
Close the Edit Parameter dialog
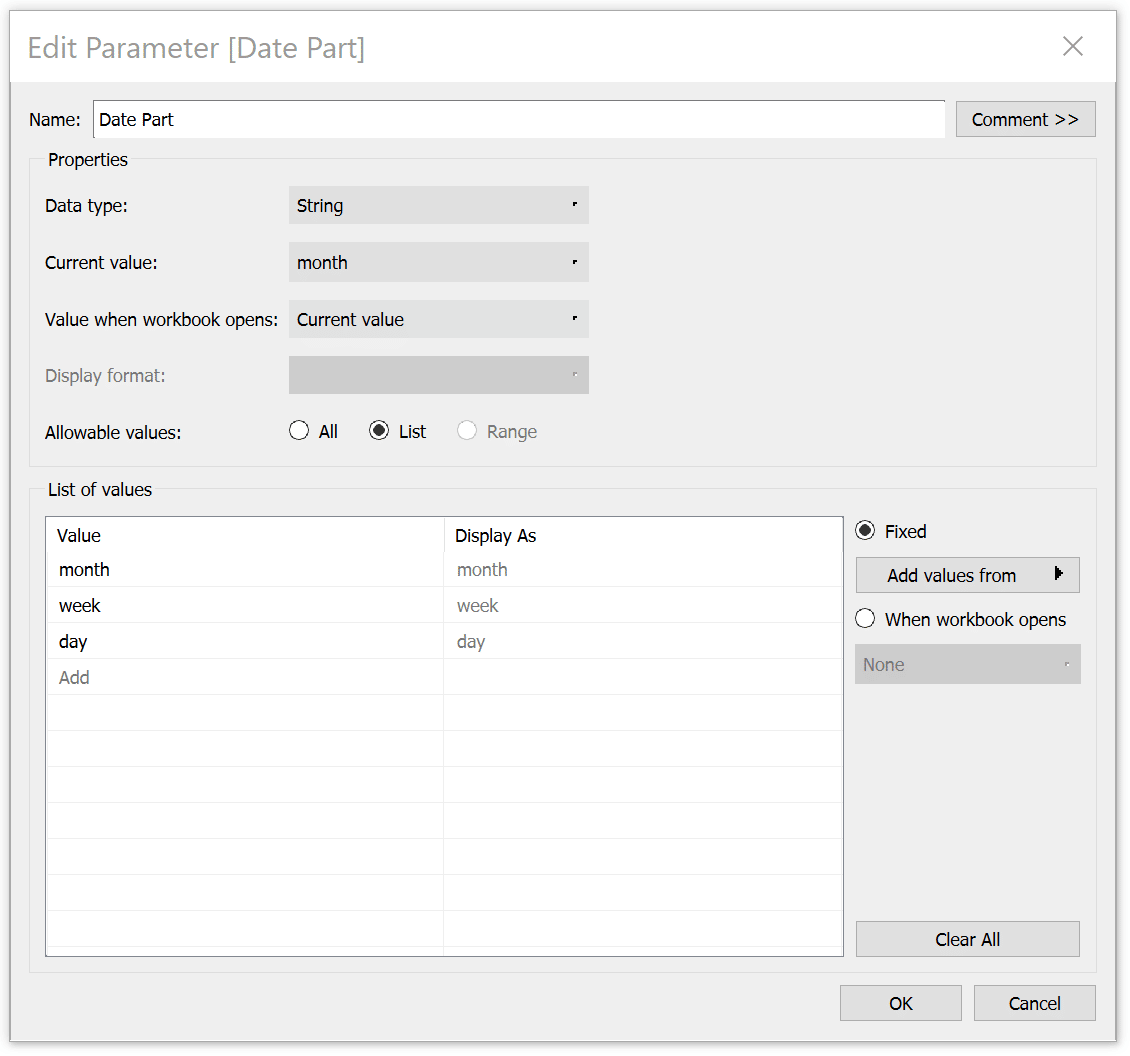(x=1072, y=46)
